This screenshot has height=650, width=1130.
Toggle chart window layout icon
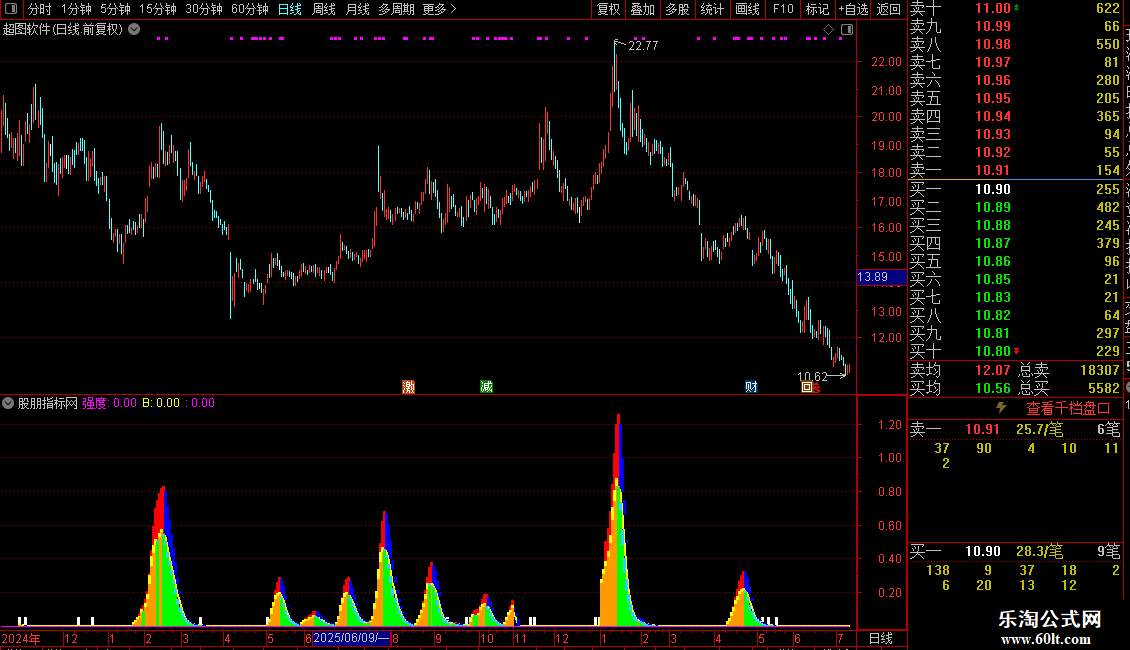(x=847, y=30)
